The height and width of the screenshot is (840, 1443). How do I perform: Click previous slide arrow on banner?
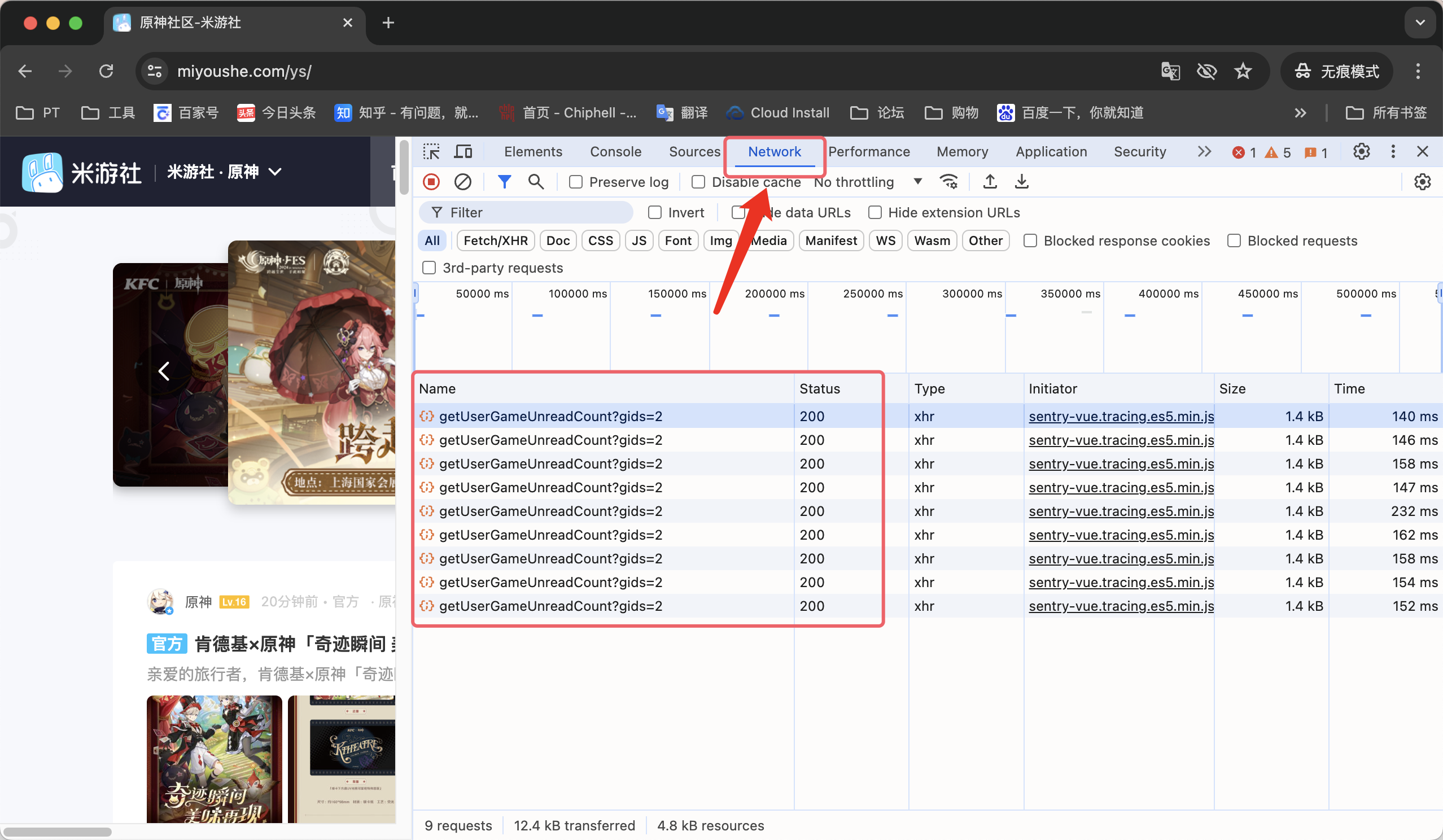(164, 371)
